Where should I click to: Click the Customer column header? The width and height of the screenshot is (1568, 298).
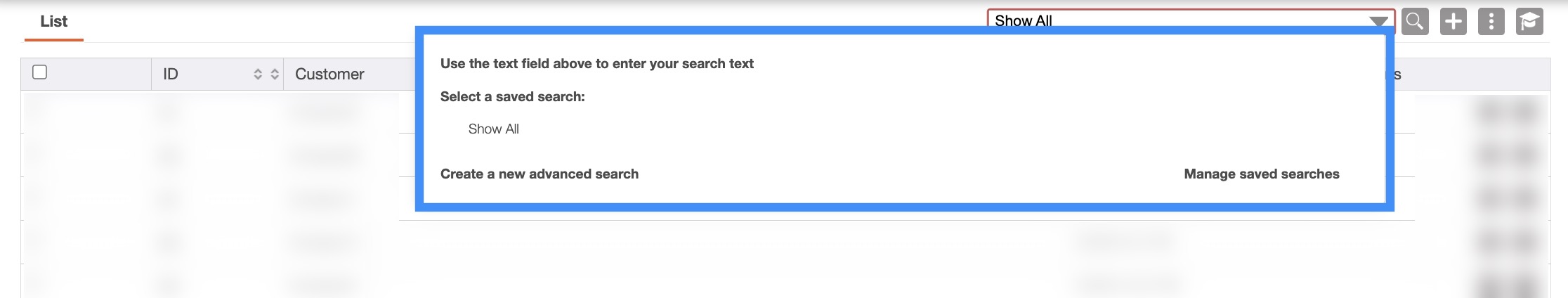pyautogui.click(x=329, y=74)
